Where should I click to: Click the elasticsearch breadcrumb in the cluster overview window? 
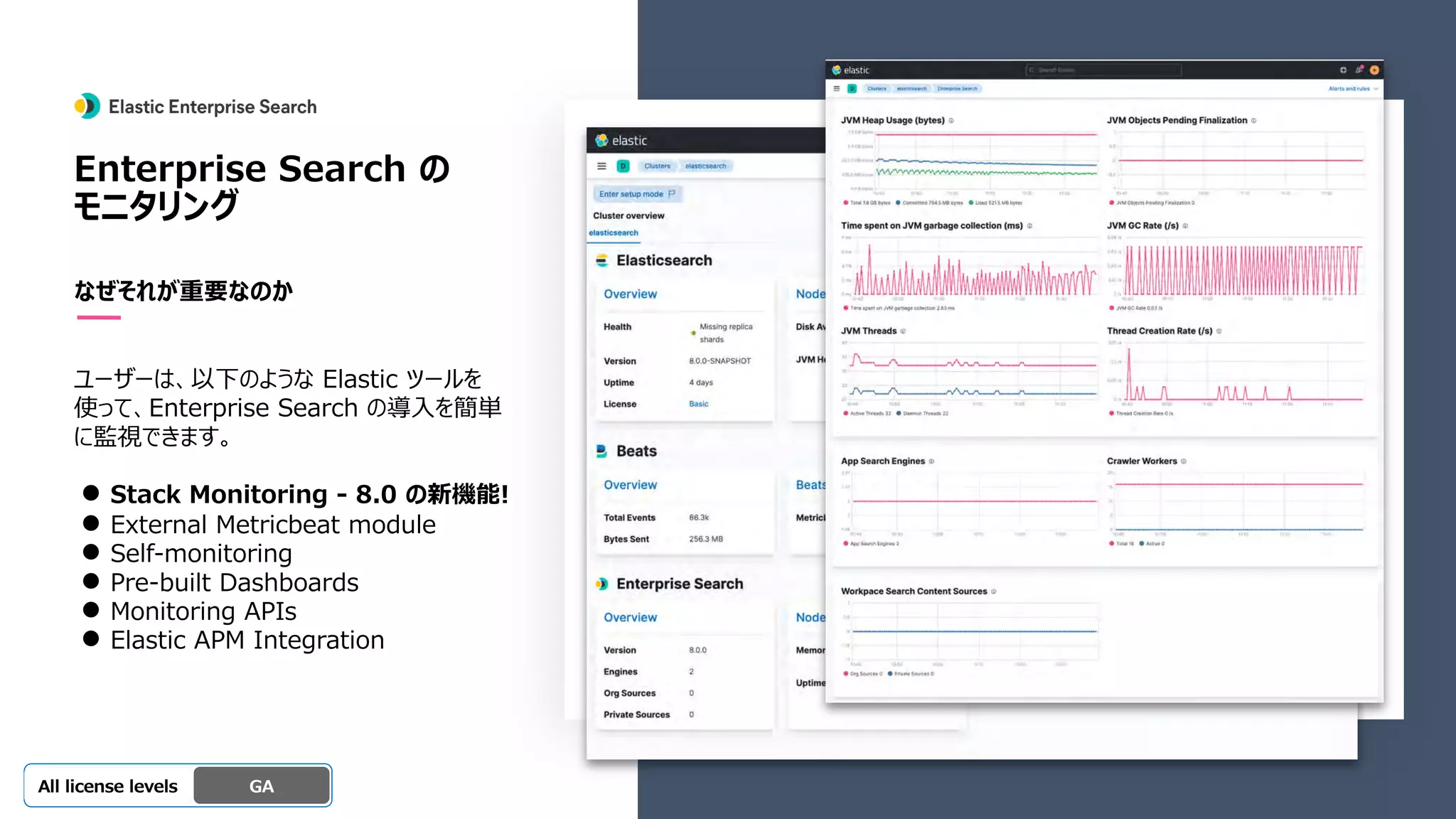(x=706, y=166)
